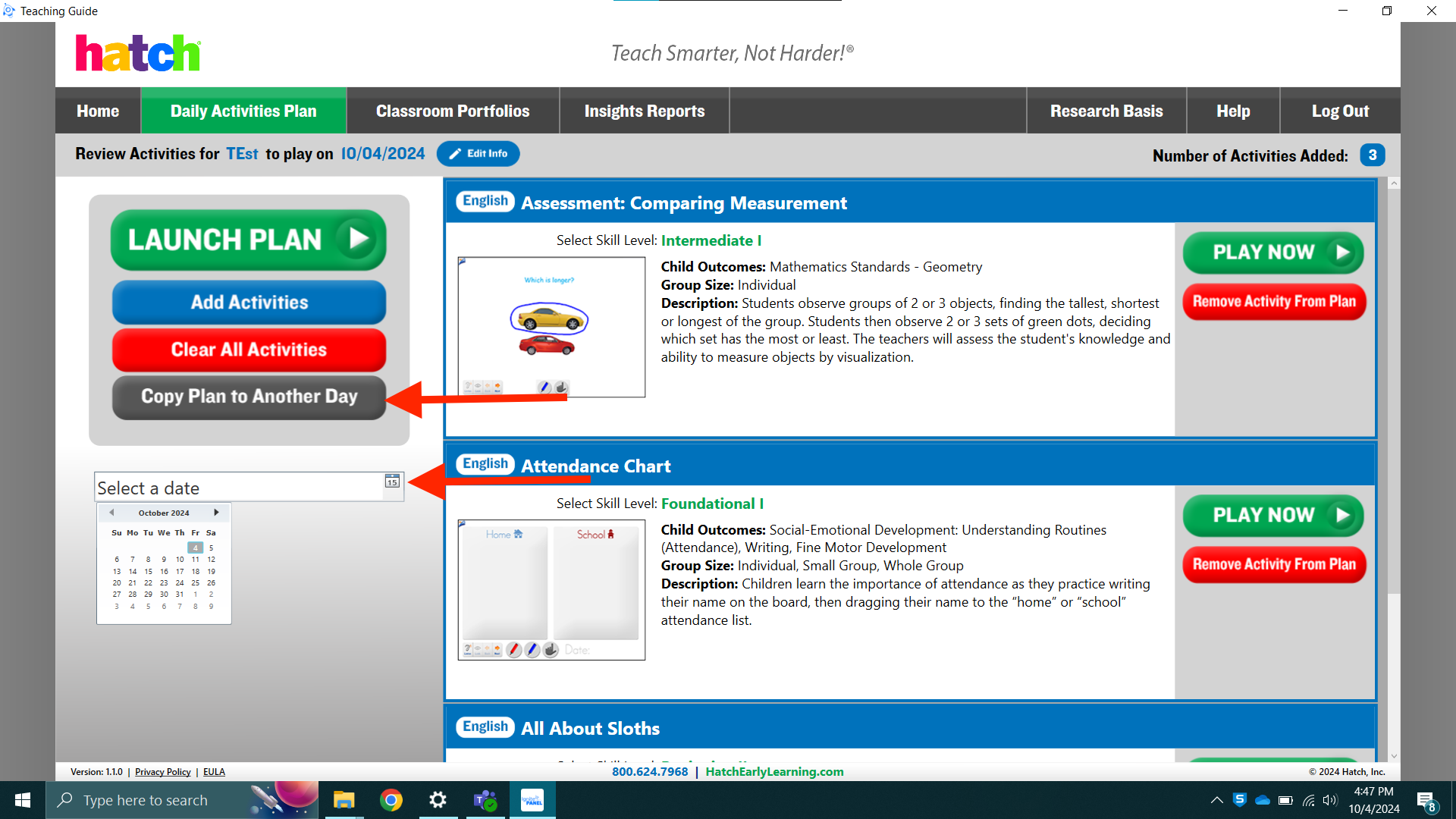Screen dimensions: 1456x819
Task: Open Windows Start menu
Action: [x=23, y=800]
